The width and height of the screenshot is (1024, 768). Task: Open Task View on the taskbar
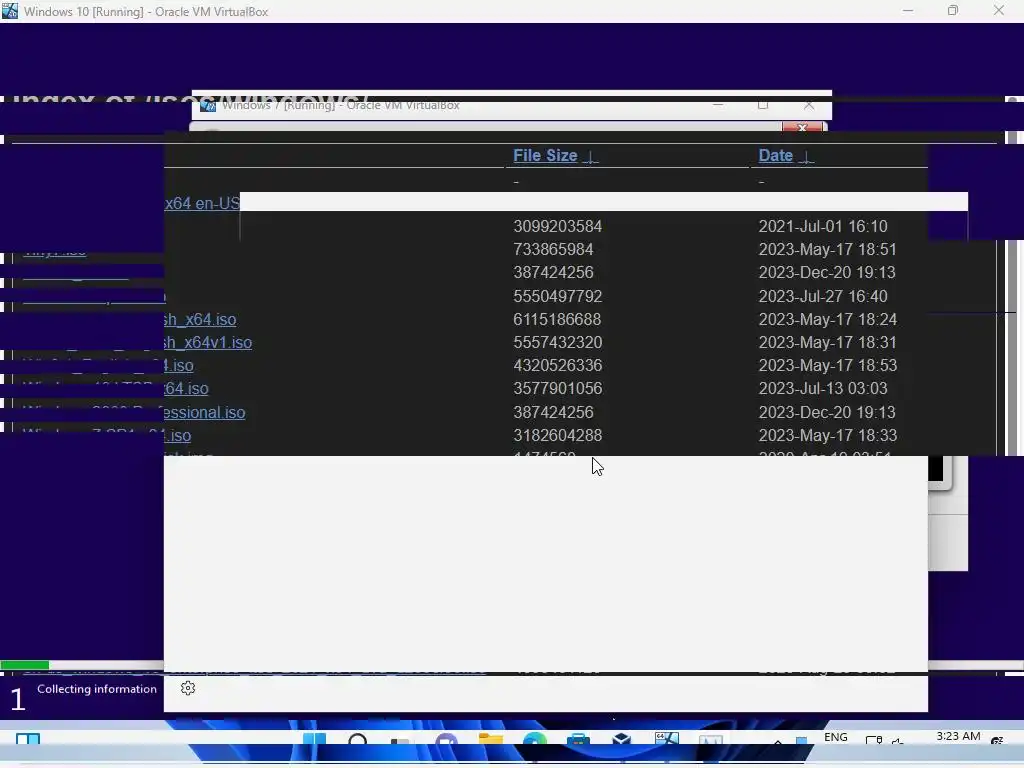400,741
